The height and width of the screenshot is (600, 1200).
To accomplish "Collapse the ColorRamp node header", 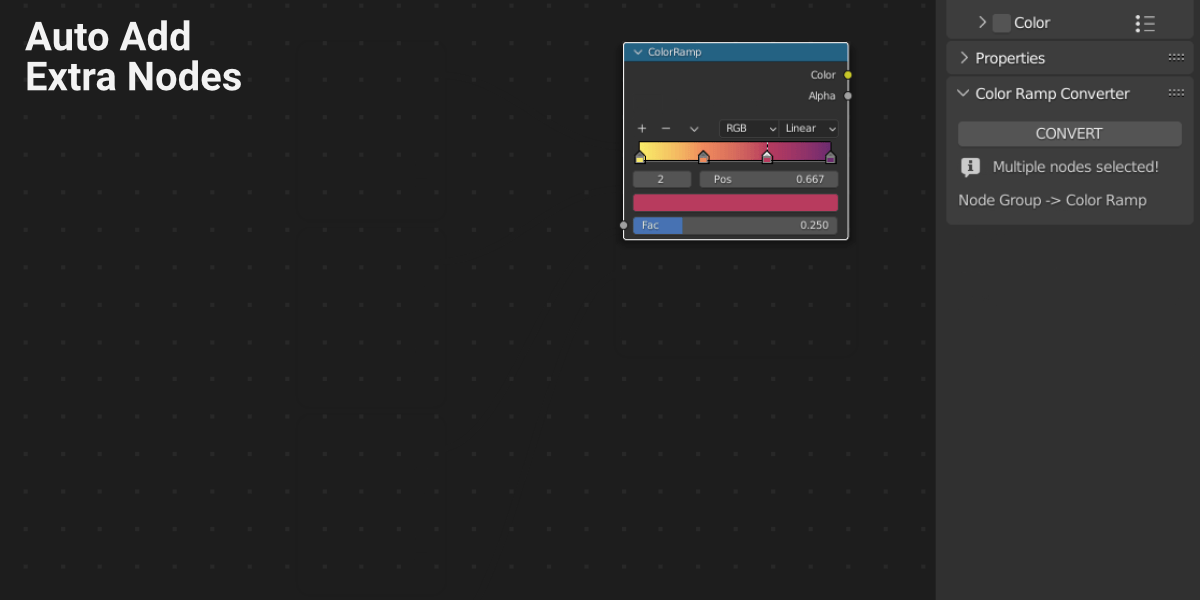I will pos(637,51).
